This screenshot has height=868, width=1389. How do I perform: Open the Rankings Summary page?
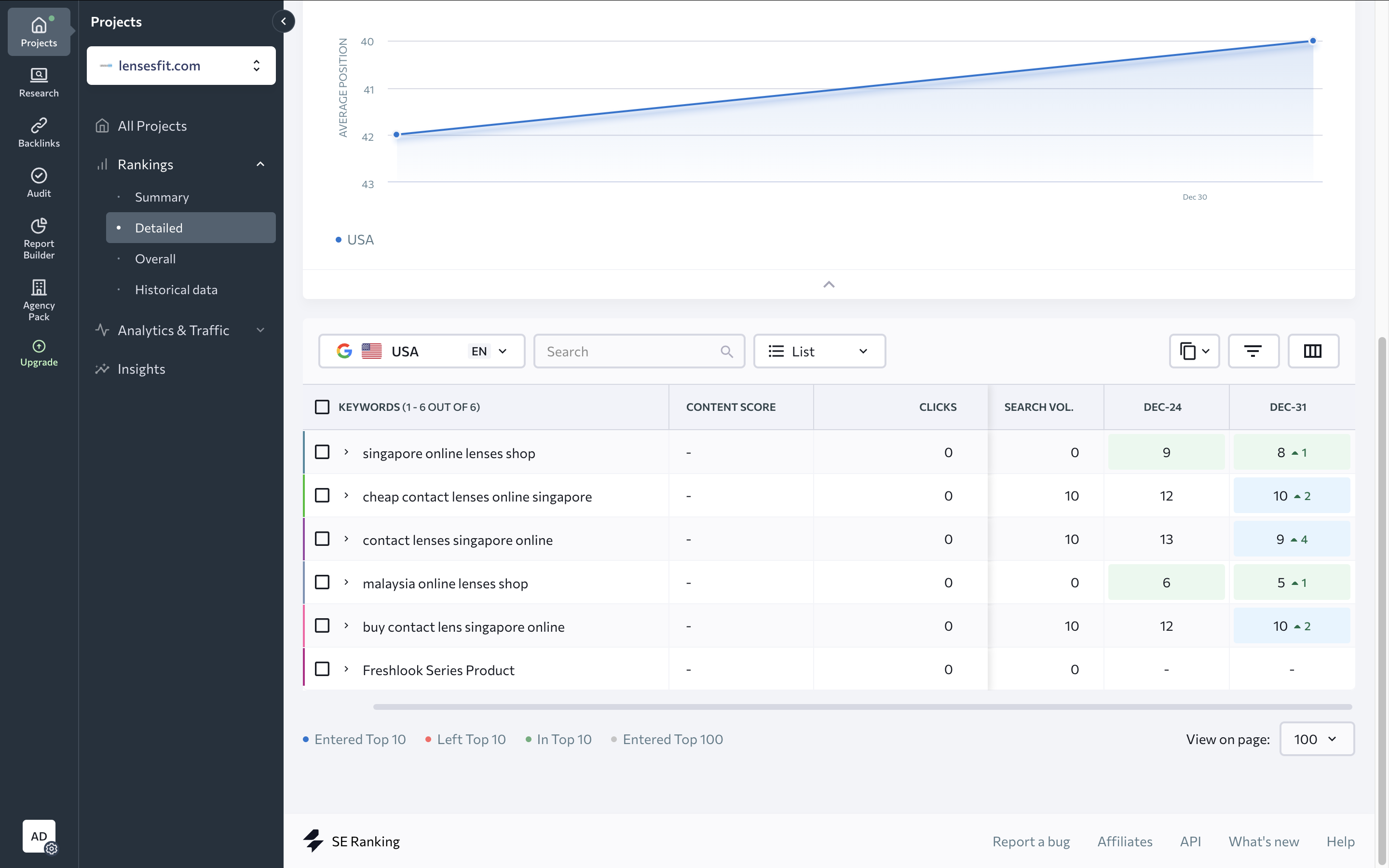(161, 197)
